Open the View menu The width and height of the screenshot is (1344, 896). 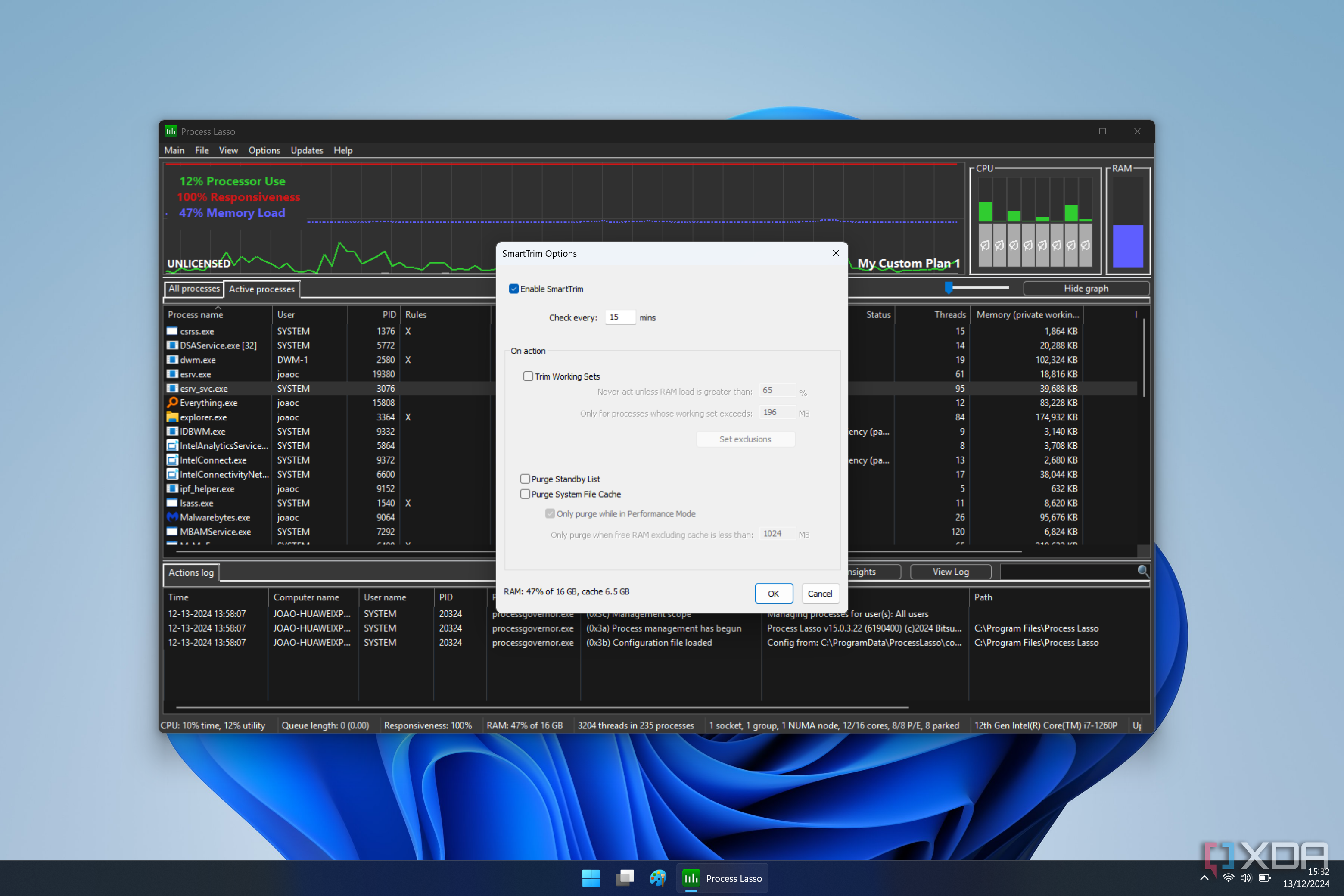point(228,150)
